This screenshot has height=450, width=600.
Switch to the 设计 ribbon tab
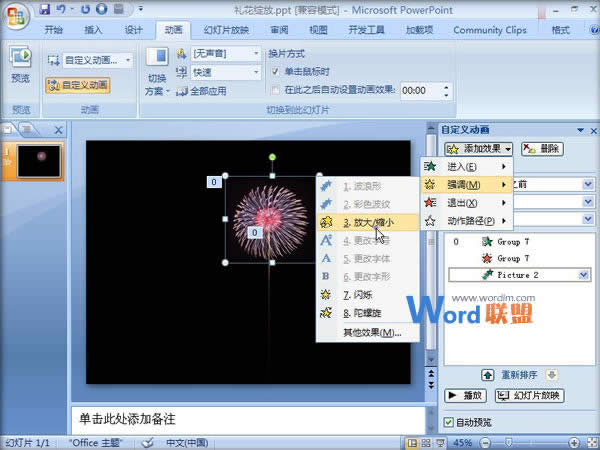tap(133, 30)
